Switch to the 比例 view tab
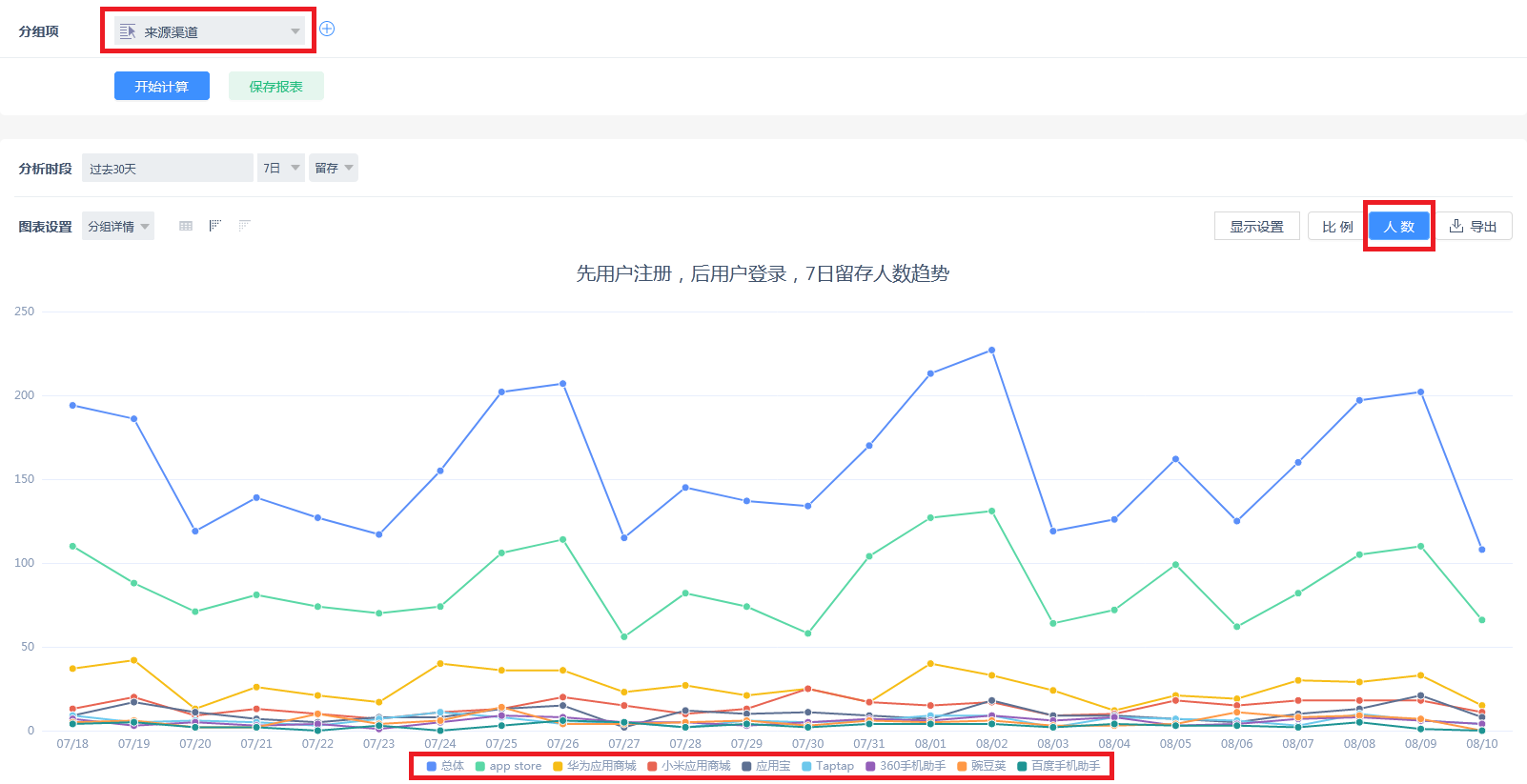The width and height of the screenshot is (1527, 784). (1337, 226)
